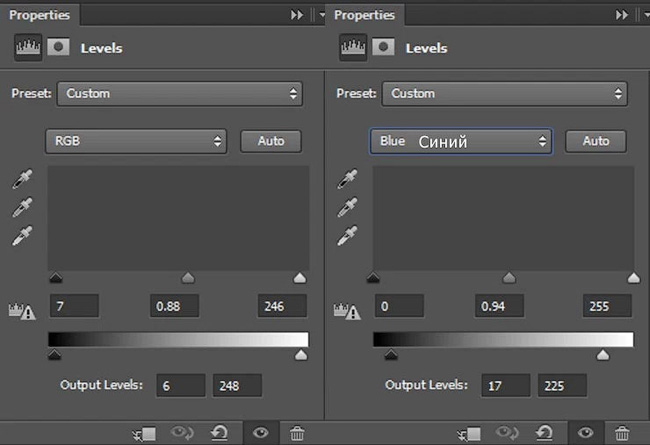Collapse right Properties panel with double arrows
This screenshot has width=650, height=445.
tap(621, 15)
